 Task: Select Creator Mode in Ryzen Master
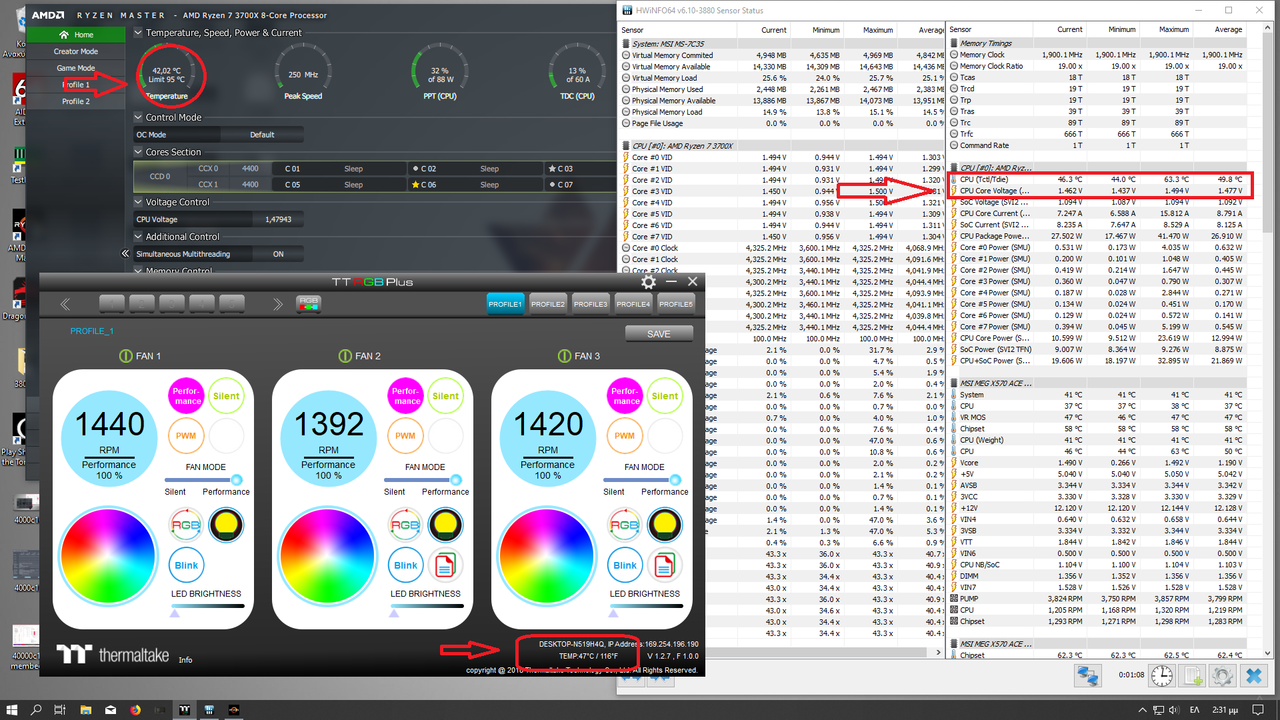[76, 52]
